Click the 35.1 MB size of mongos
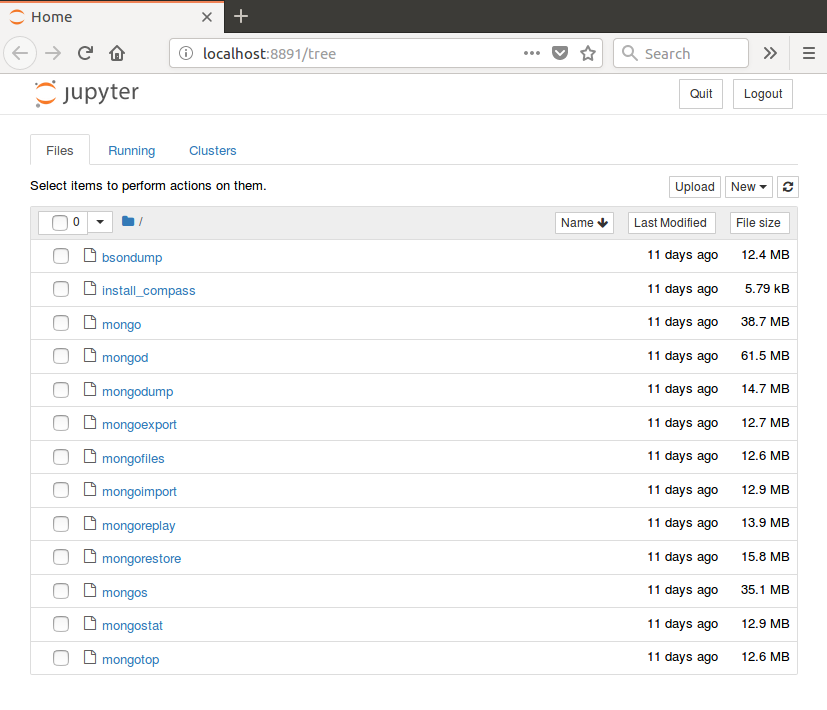The height and width of the screenshot is (710, 827). tap(765, 590)
